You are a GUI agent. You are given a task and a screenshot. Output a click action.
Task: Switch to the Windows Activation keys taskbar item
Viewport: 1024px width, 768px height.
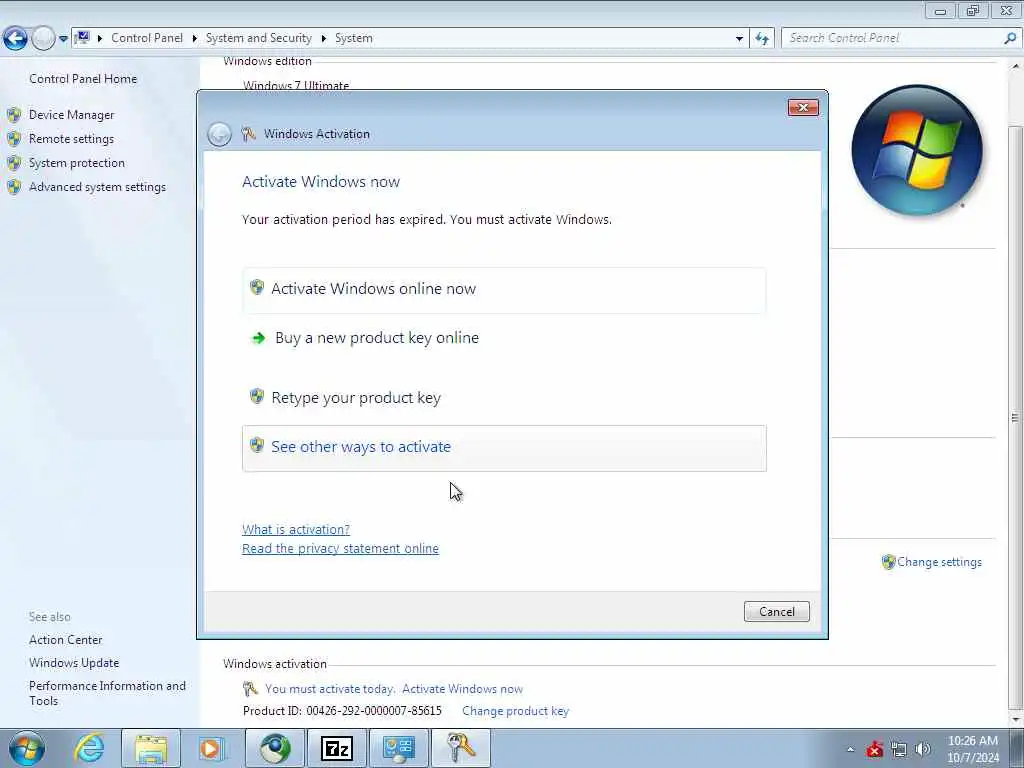pyautogui.click(x=460, y=748)
